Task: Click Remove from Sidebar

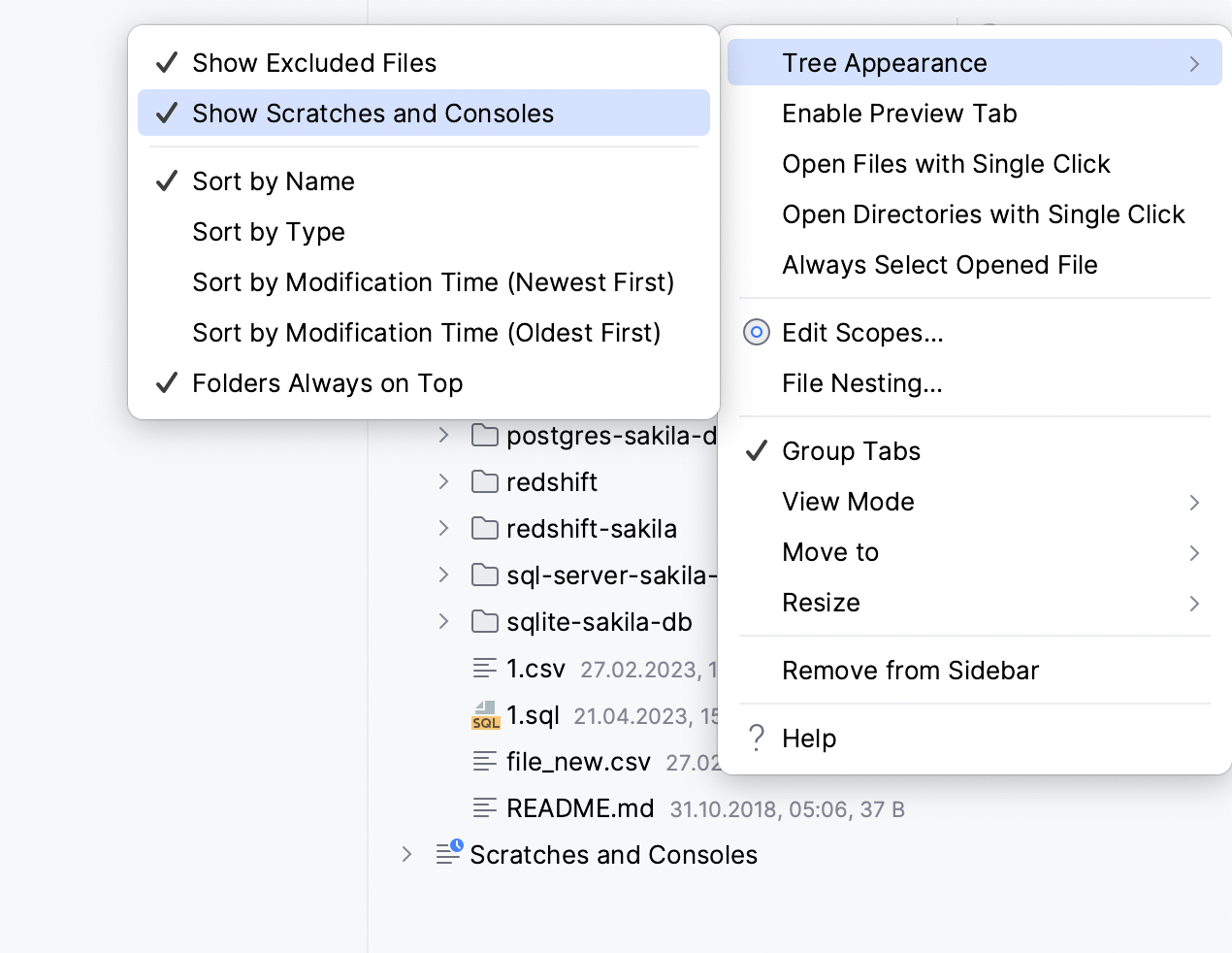Action: pos(910,671)
